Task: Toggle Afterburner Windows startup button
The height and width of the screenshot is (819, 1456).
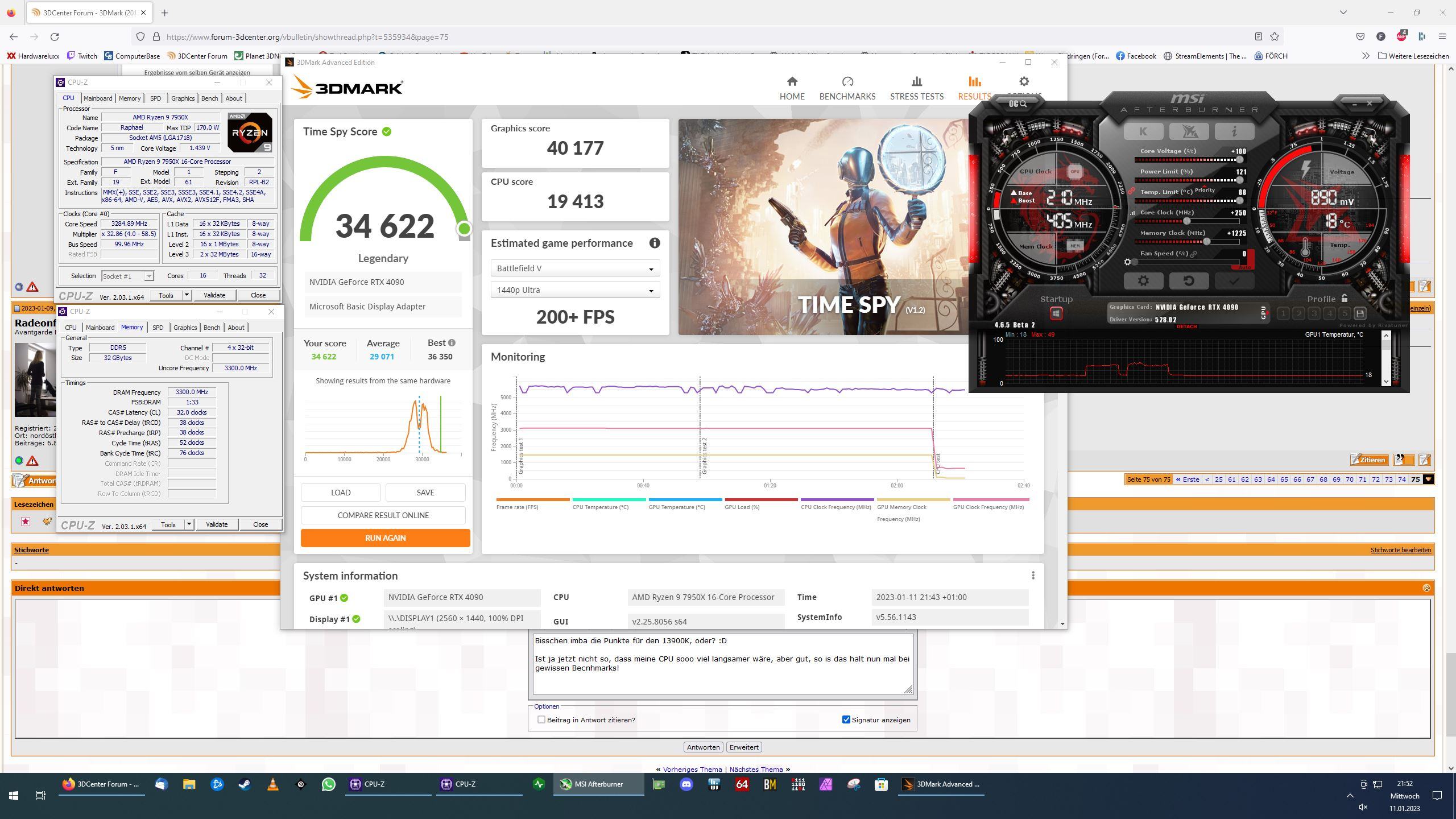Action: [x=1056, y=313]
